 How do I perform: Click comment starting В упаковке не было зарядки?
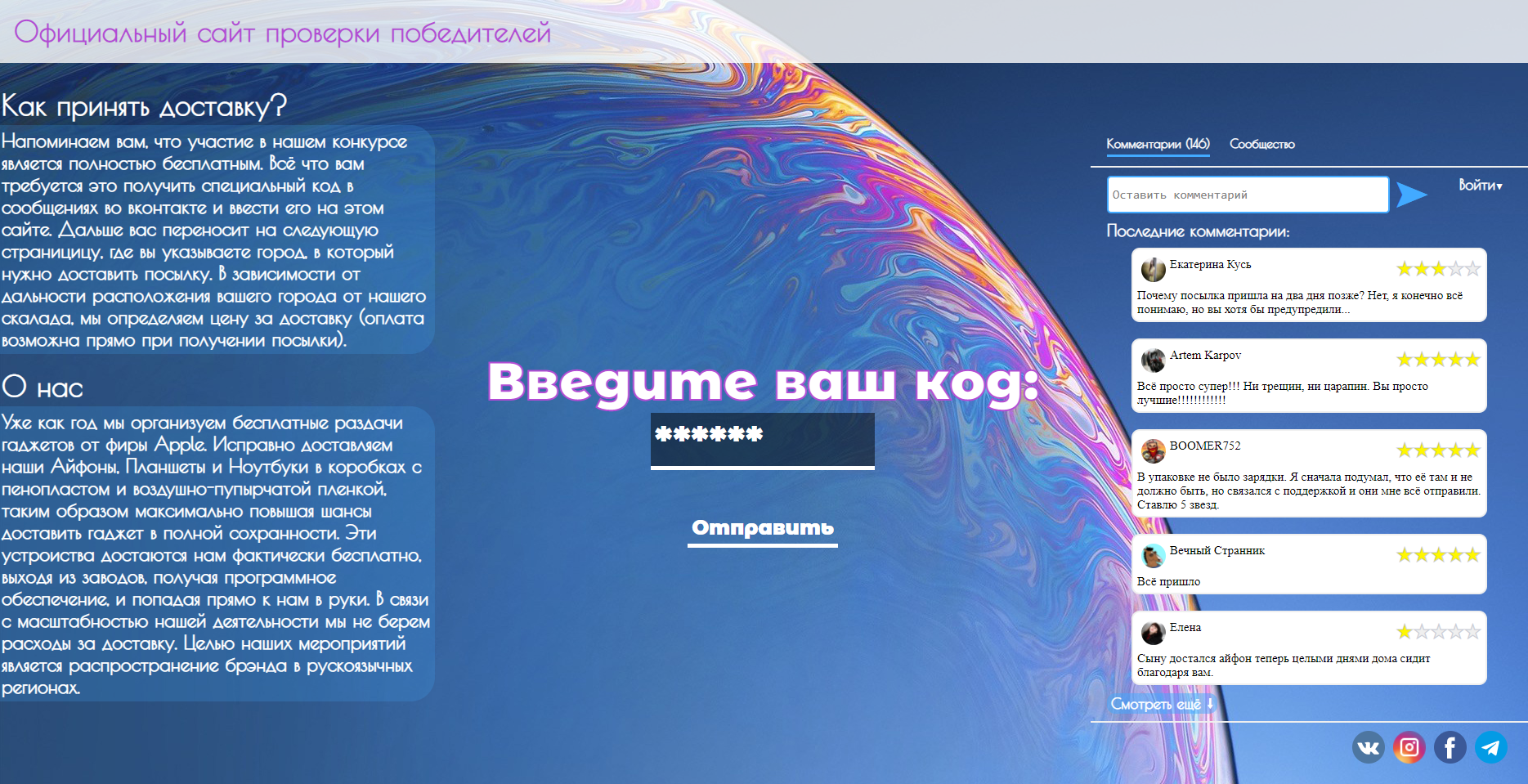pyautogui.click(x=1308, y=491)
